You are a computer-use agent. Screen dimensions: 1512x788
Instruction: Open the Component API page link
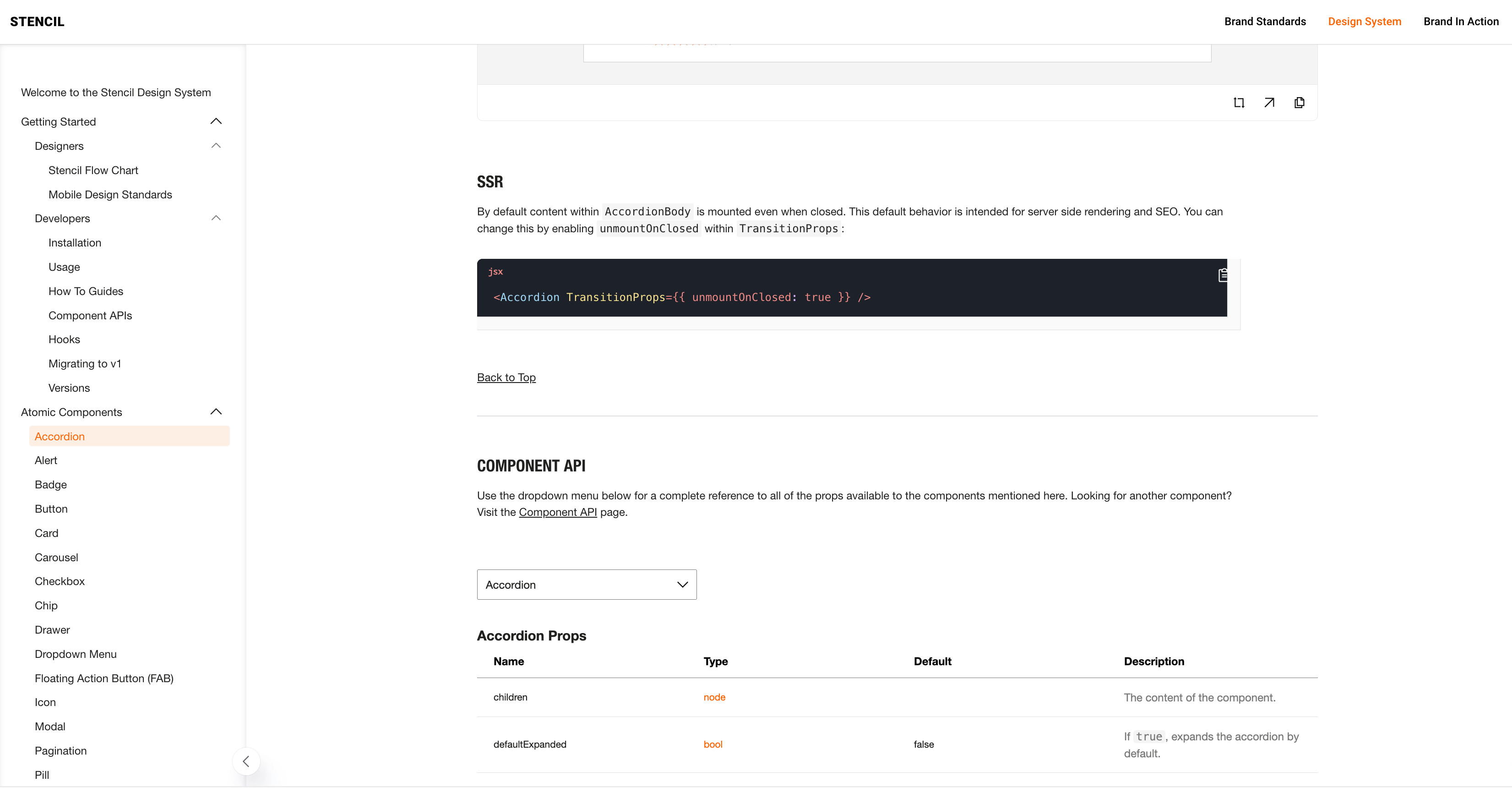pyautogui.click(x=558, y=512)
